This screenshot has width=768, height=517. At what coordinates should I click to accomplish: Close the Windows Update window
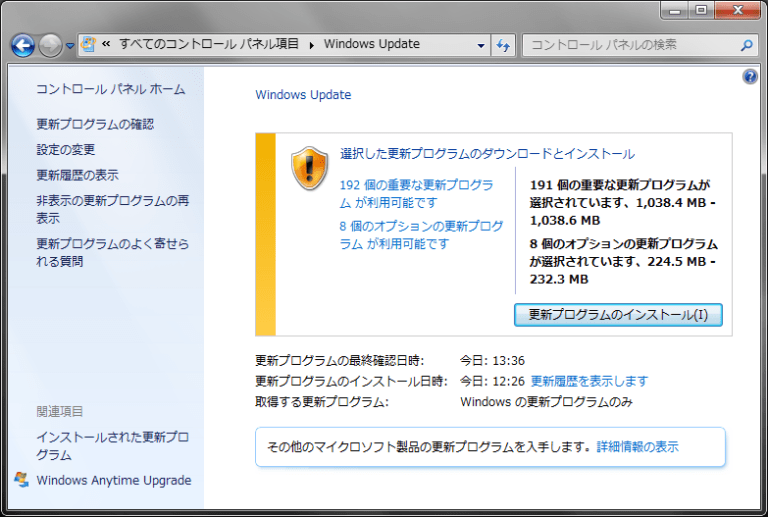click(738, 10)
